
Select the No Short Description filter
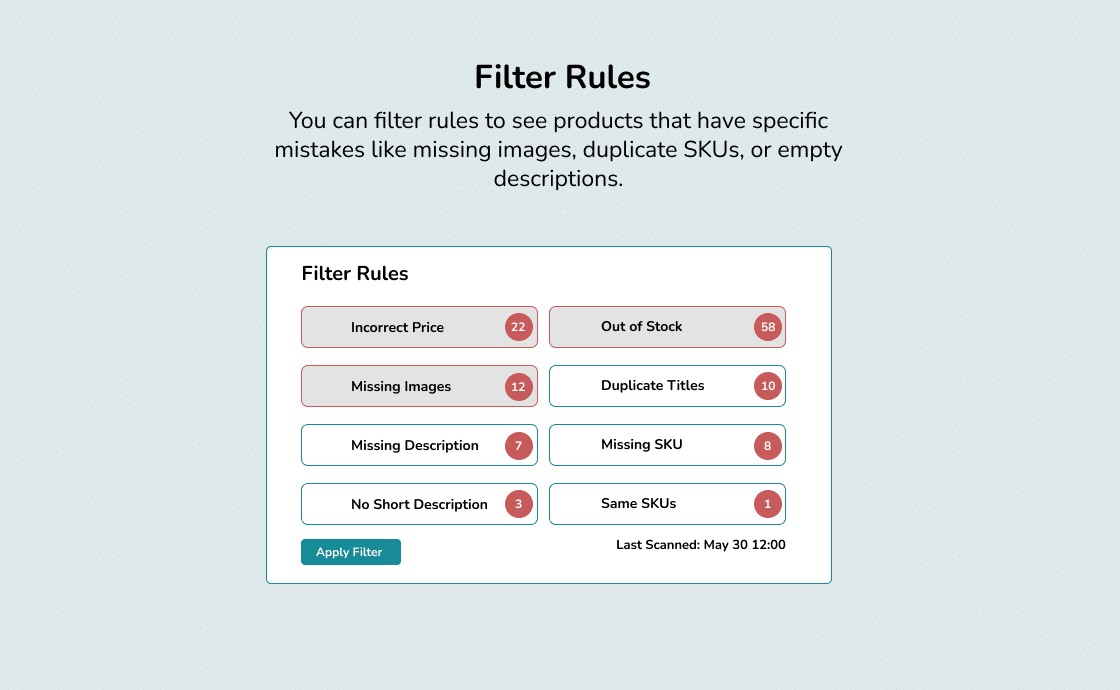(419, 504)
